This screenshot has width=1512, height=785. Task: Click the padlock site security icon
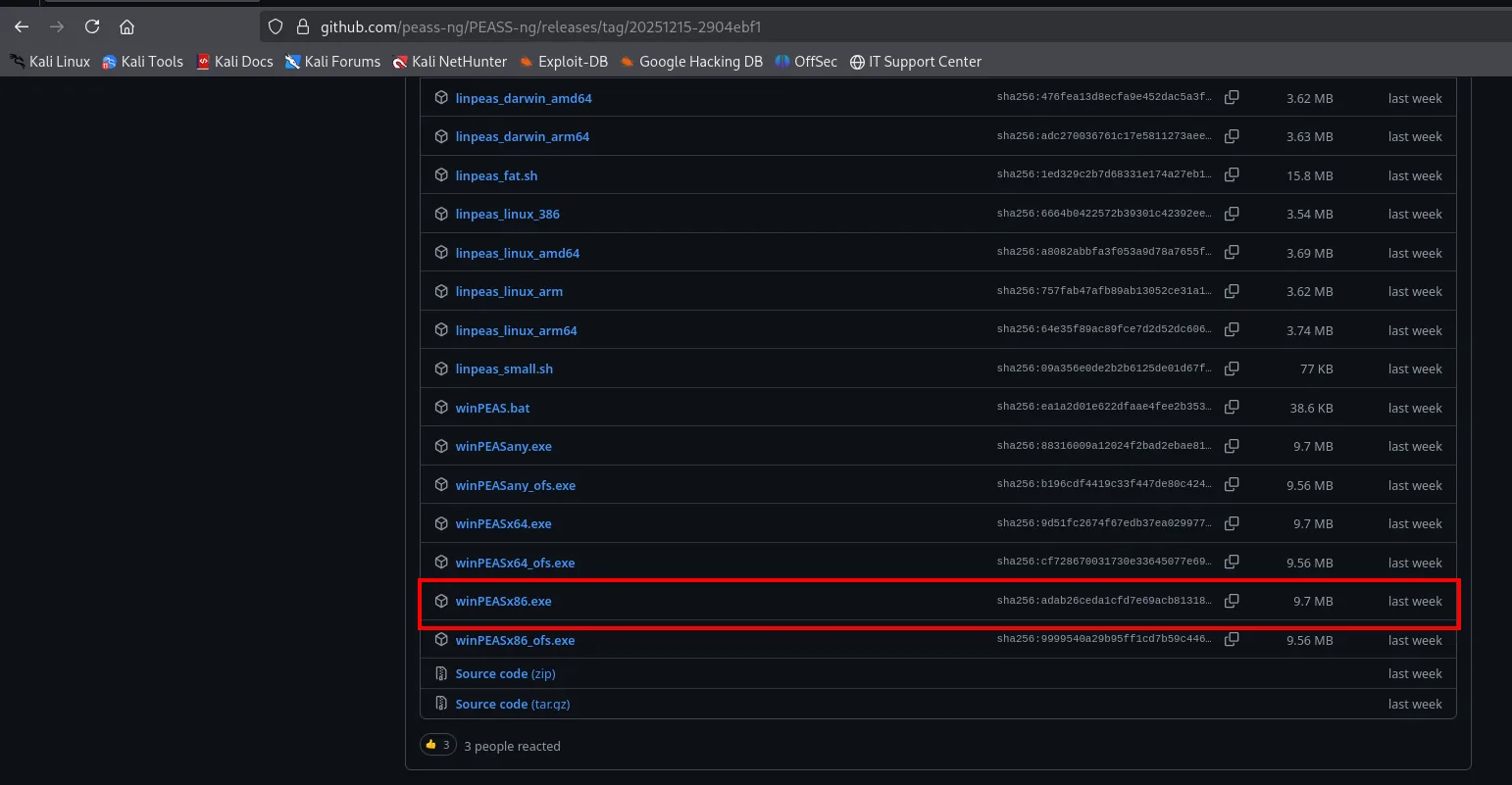[303, 26]
